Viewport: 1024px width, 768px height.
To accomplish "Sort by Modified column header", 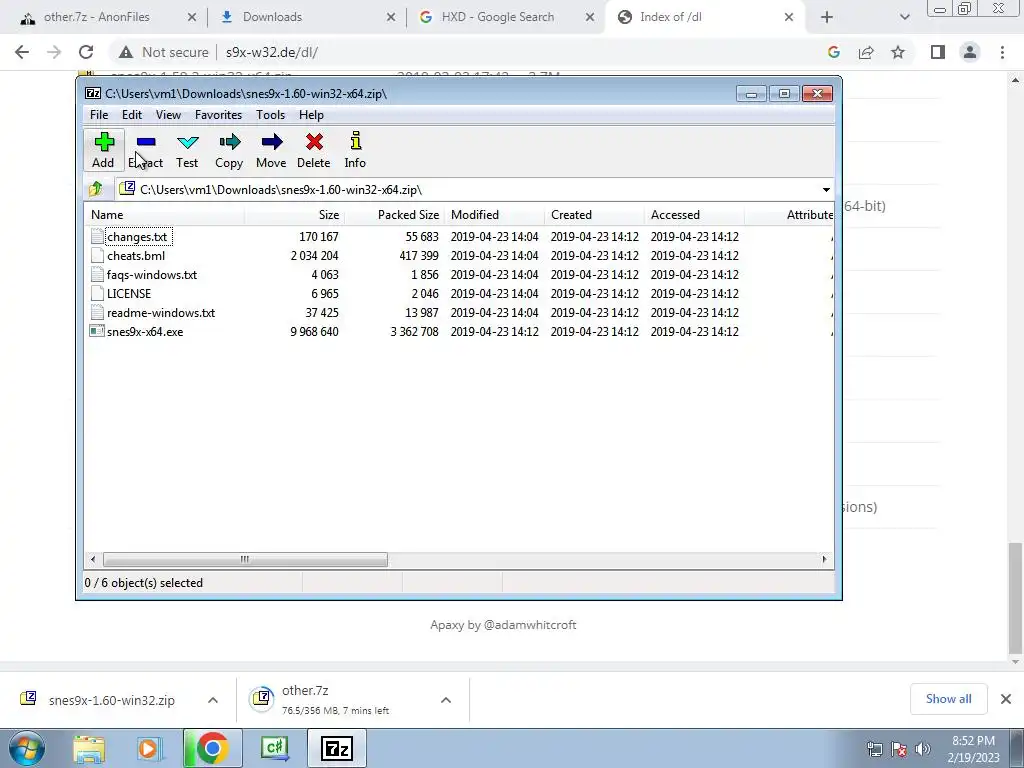I will 494,215.
